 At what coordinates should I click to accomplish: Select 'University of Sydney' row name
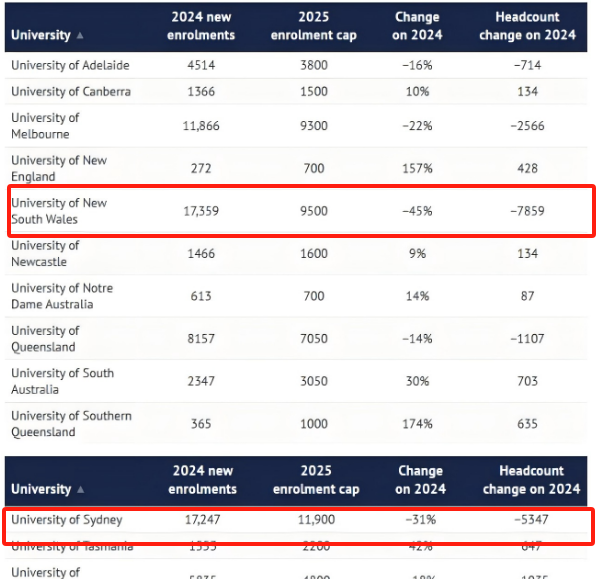click(x=66, y=520)
